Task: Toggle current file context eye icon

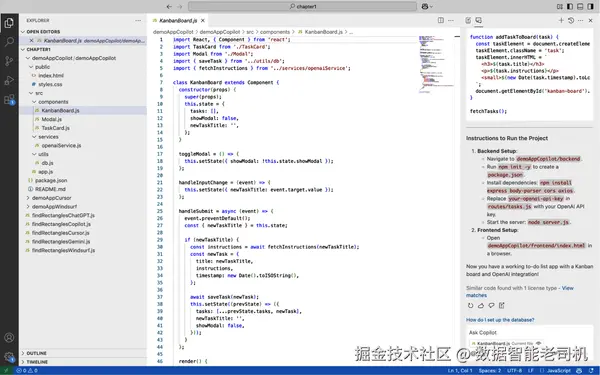Action: pyautogui.click(x=539, y=343)
